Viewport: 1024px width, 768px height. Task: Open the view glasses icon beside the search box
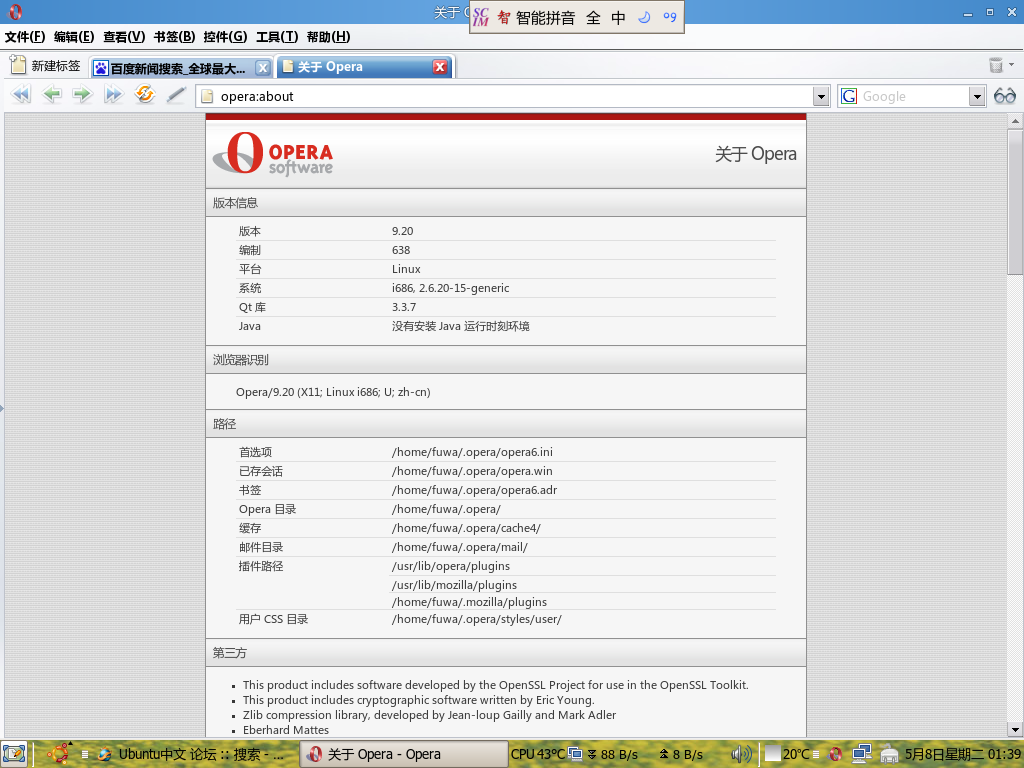point(1004,97)
